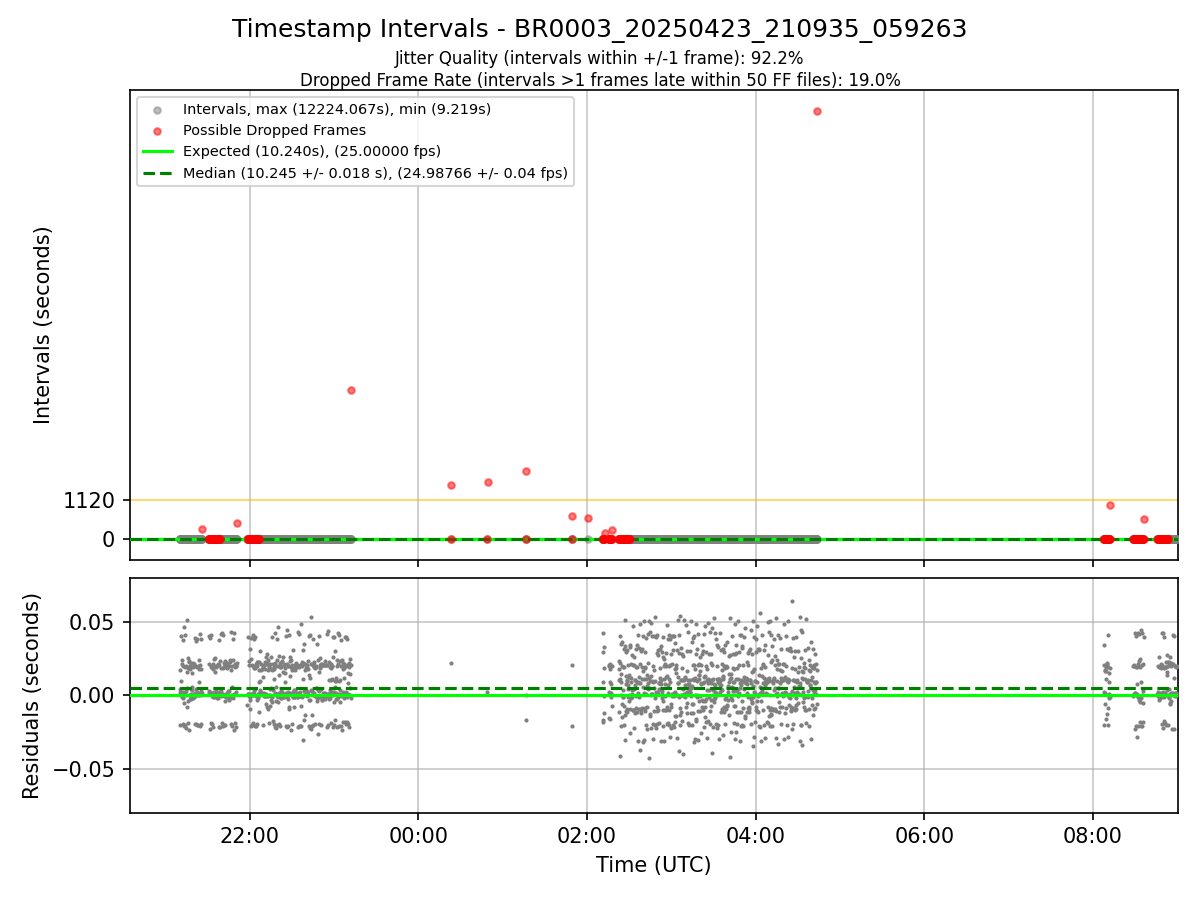The height and width of the screenshot is (900, 1200).
Task: Click the '22:00' time axis tick label
Action: (250, 834)
